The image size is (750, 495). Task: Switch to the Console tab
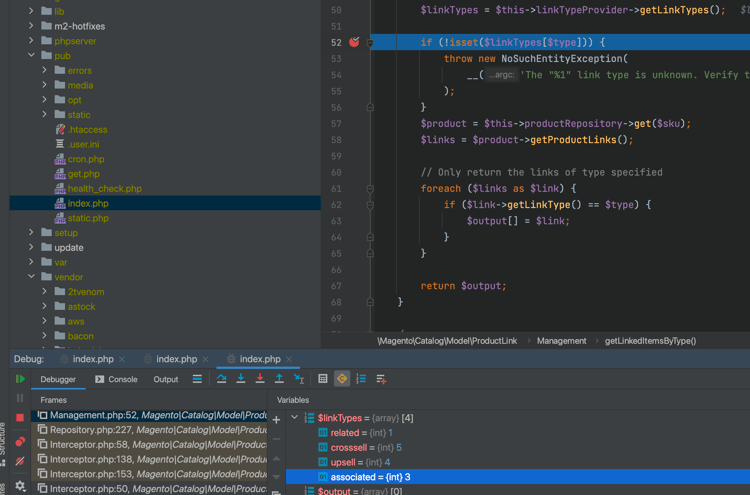116,380
